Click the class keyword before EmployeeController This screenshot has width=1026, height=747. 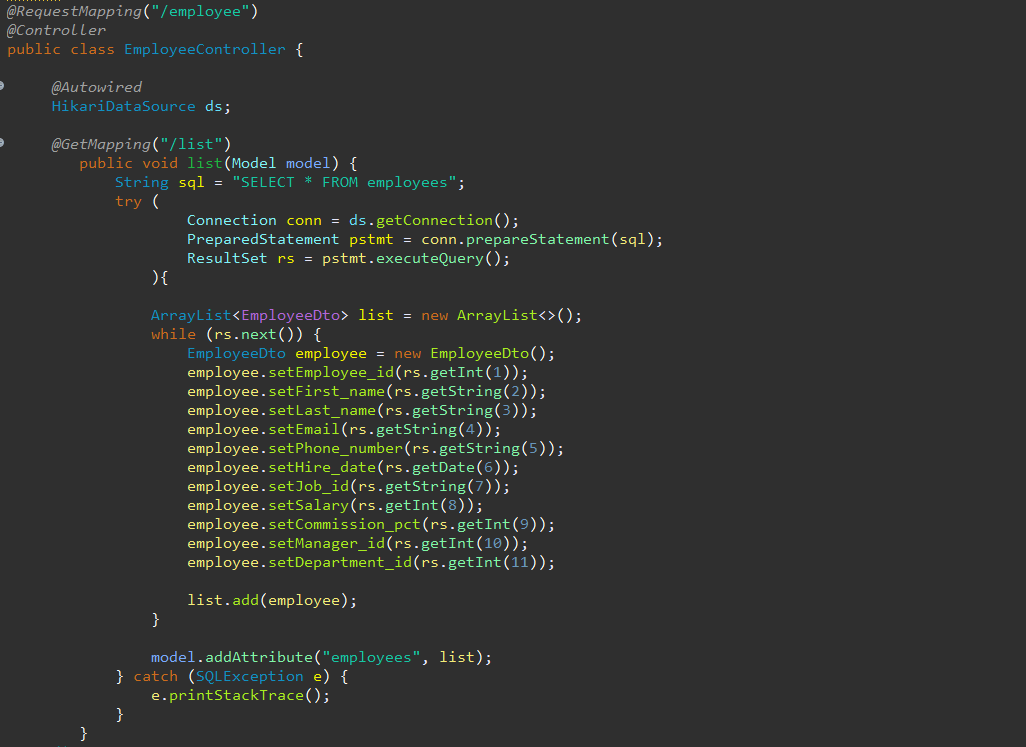tap(92, 50)
